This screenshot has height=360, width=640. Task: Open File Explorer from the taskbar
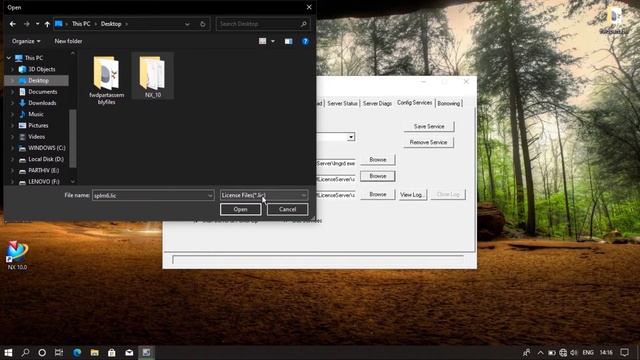(94, 353)
